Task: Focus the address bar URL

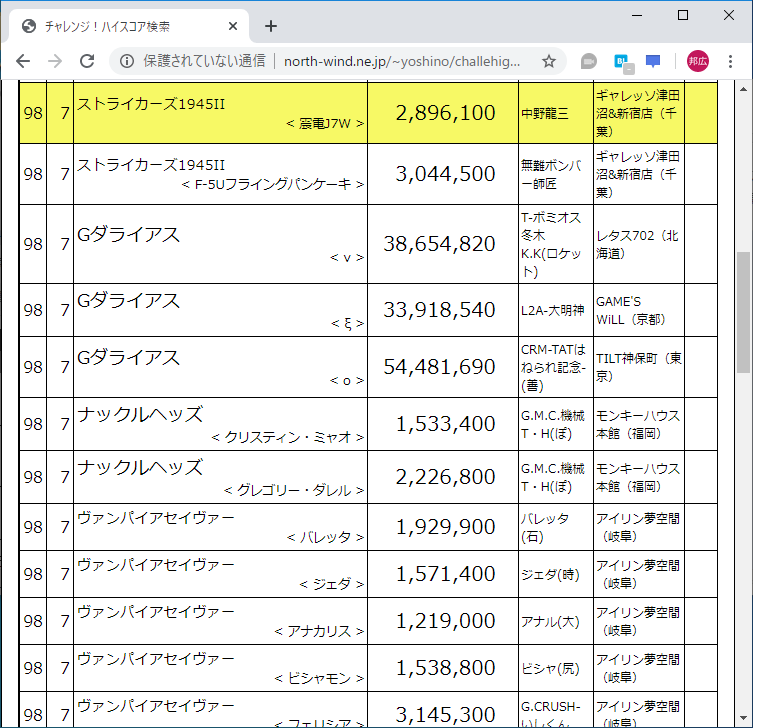Action: coord(402,61)
